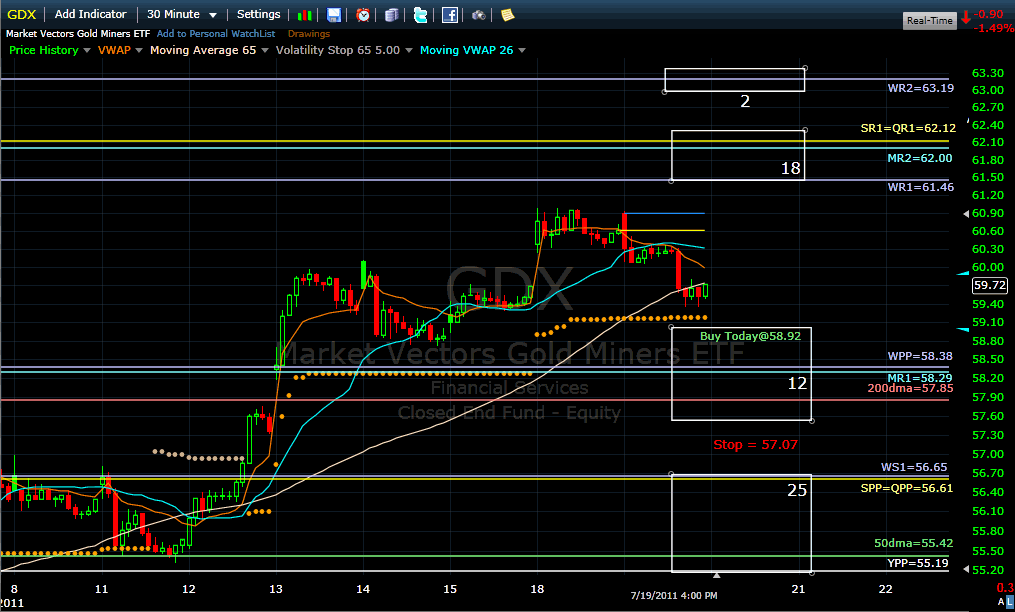
Task: Share chart via Twitter icon
Action: (x=420, y=15)
